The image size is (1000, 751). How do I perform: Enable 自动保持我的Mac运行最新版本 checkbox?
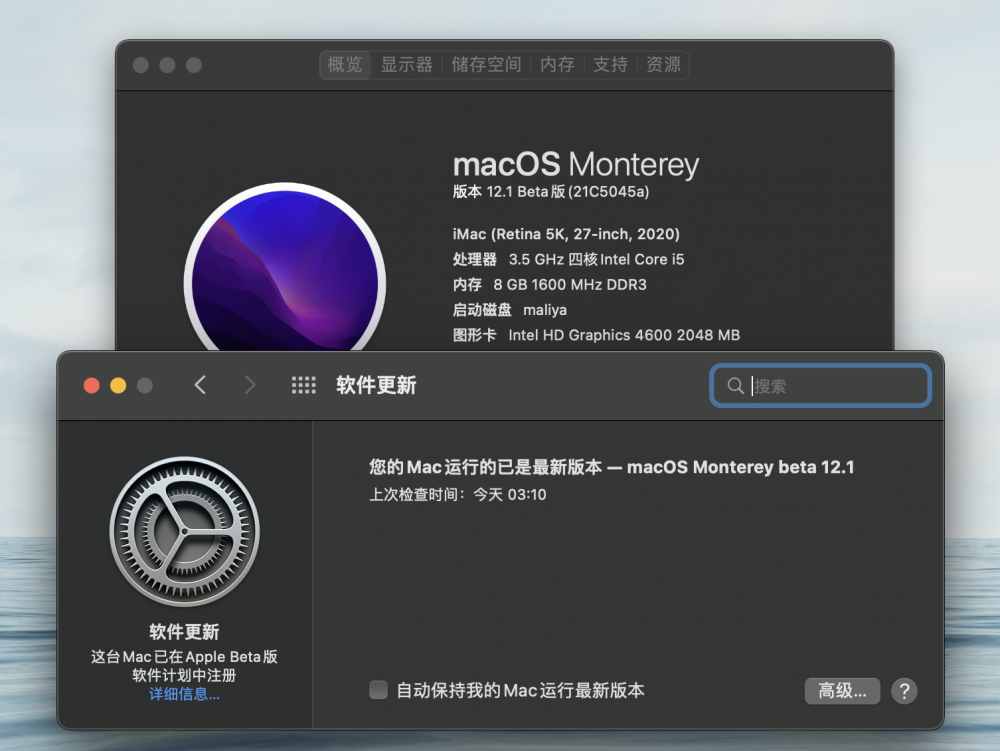pyautogui.click(x=378, y=690)
